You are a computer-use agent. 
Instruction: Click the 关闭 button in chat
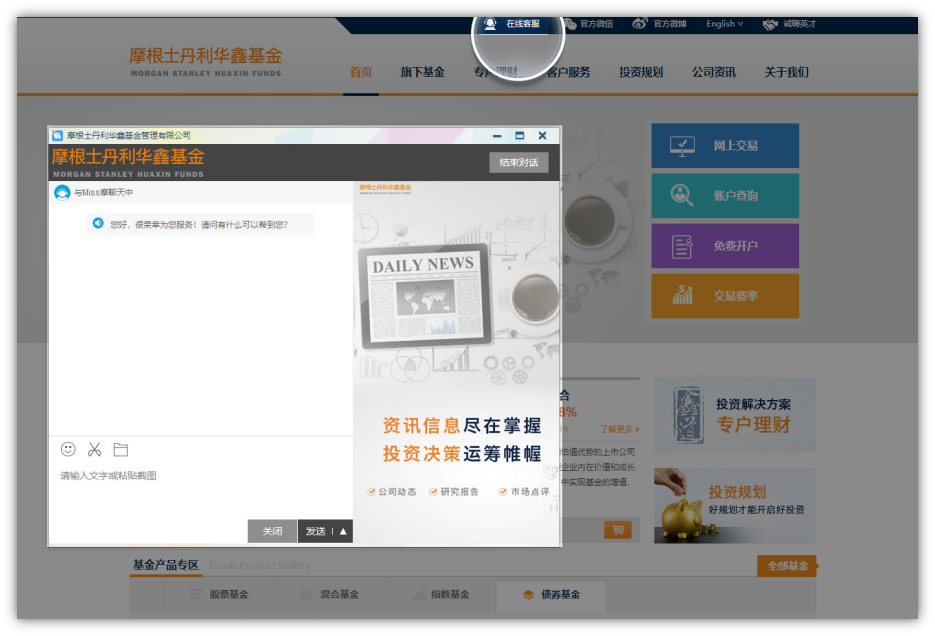(x=272, y=531)
